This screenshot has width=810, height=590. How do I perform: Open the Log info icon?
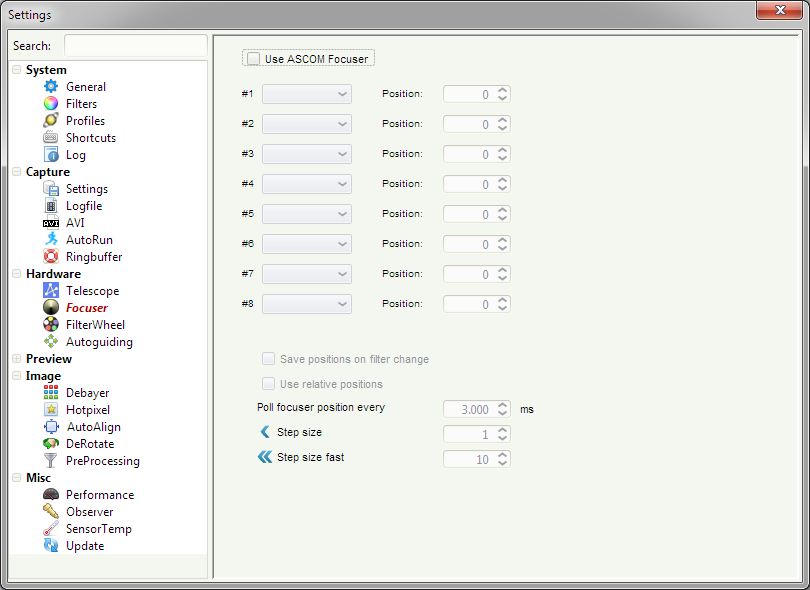pyautogui.click(x=51, y=154)
